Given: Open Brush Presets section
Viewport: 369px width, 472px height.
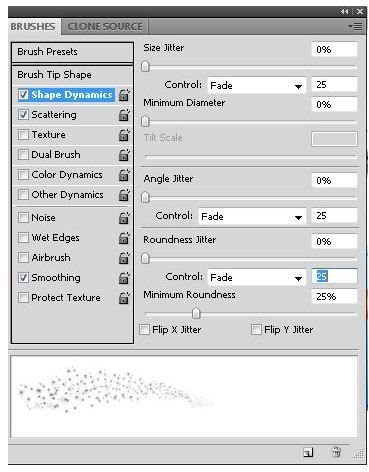Looking at the screenshot, I should (x=72, y=52).
